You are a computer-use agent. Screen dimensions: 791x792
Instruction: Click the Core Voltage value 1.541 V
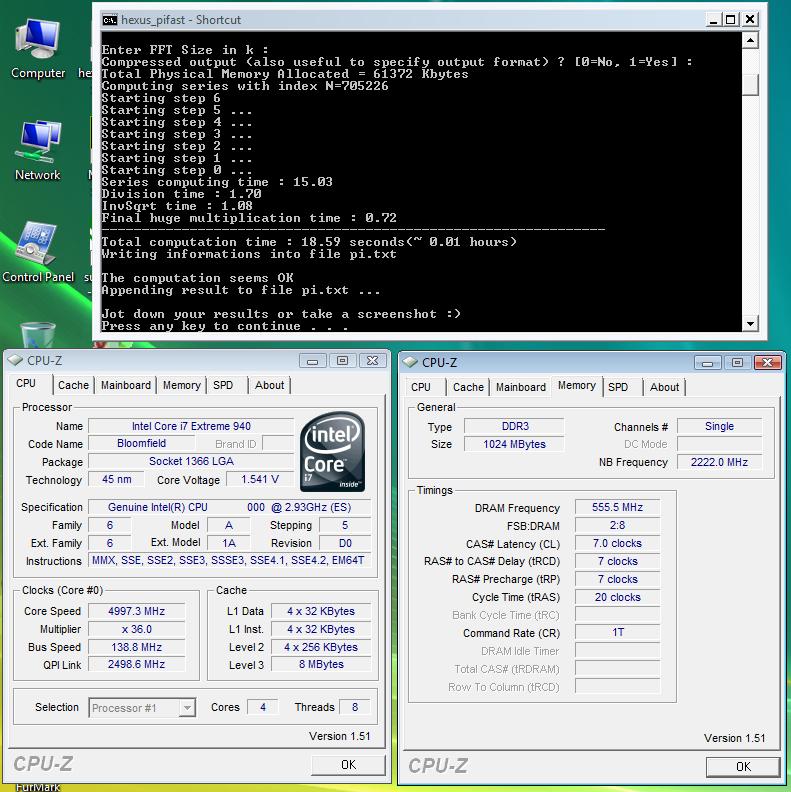coord(260,479)
